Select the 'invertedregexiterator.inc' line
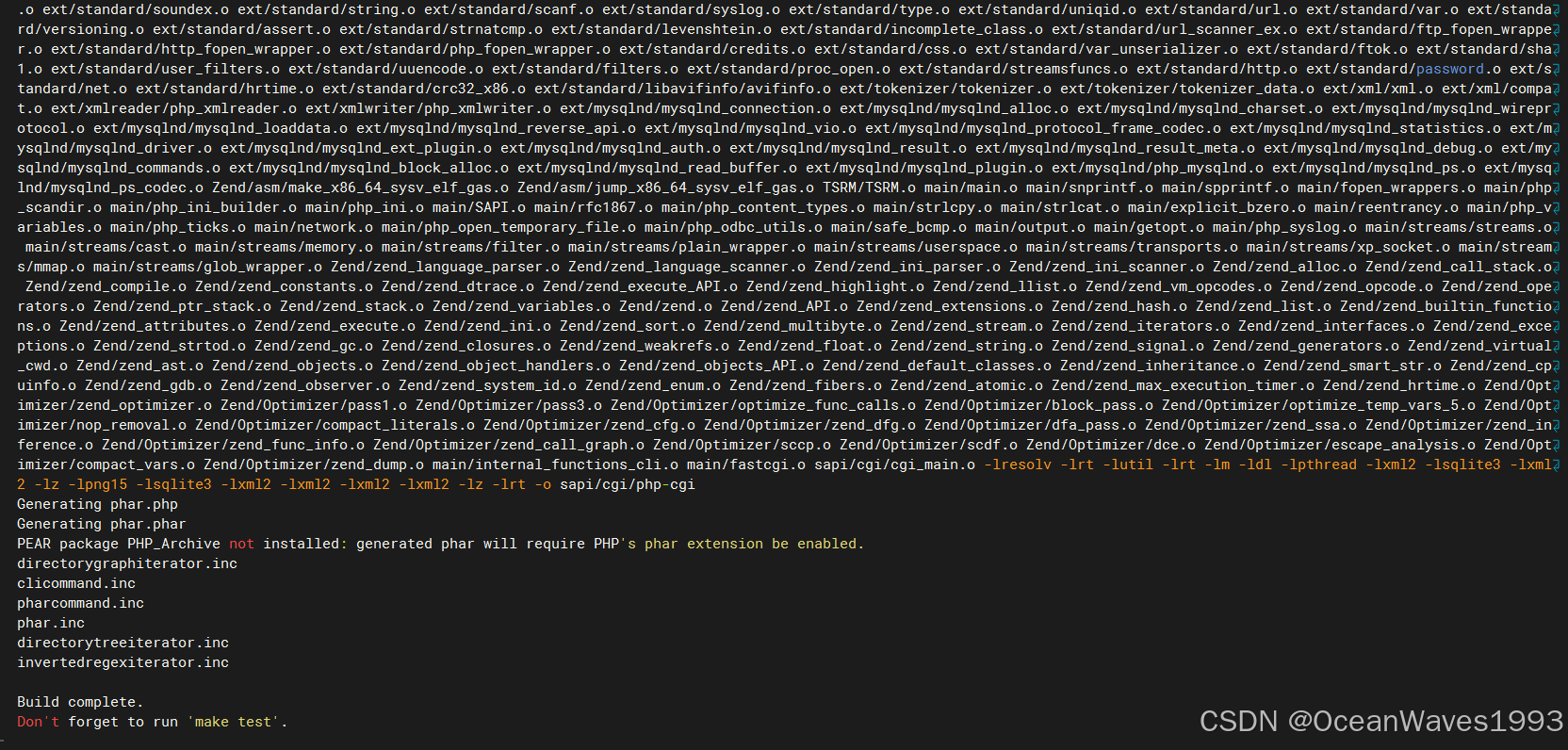This screenshot has width=1568, height=750. pyautogui.click(x=122, y=662)
